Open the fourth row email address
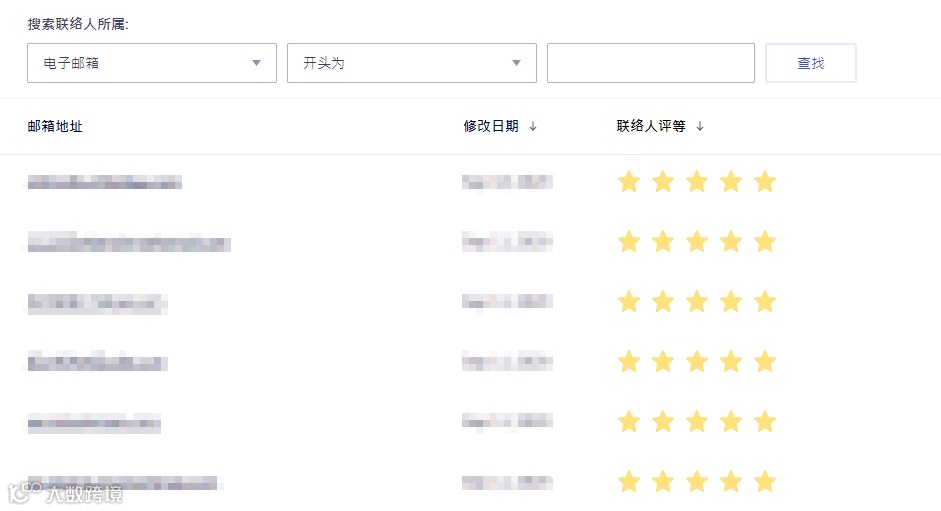Image resolution: width=941 pixels, height=511 pixels. click(x=97, y=363)
